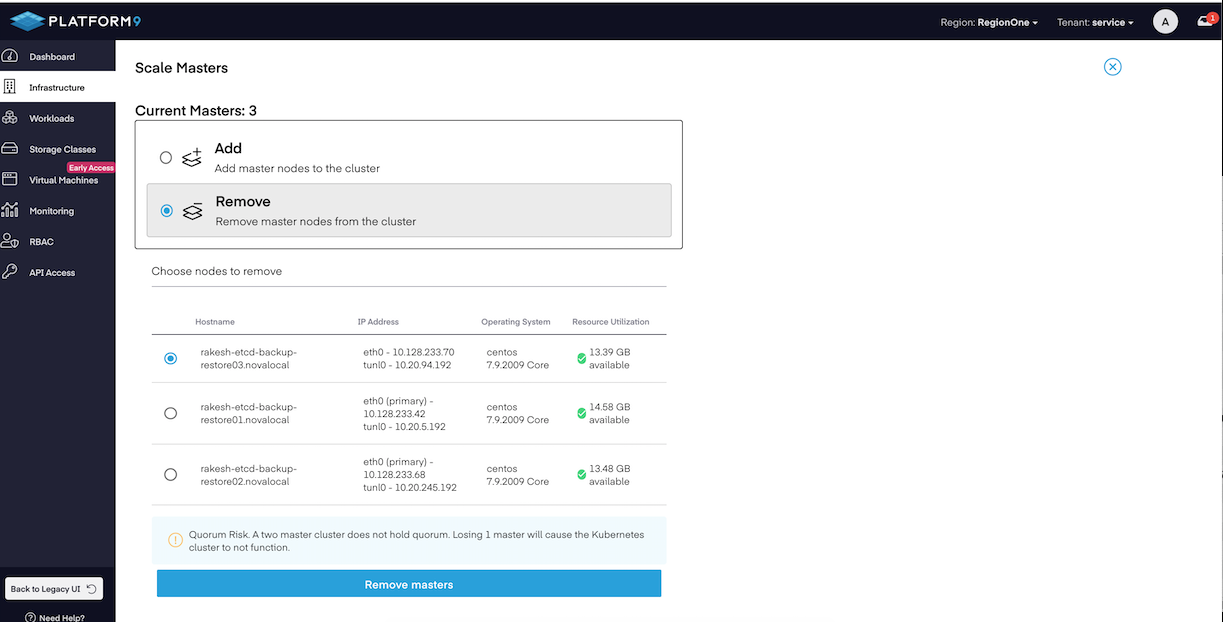Viewport: 1223px width, 622px height.
Task: Click the Virtual Machines window icon
Action: point(10,180)
